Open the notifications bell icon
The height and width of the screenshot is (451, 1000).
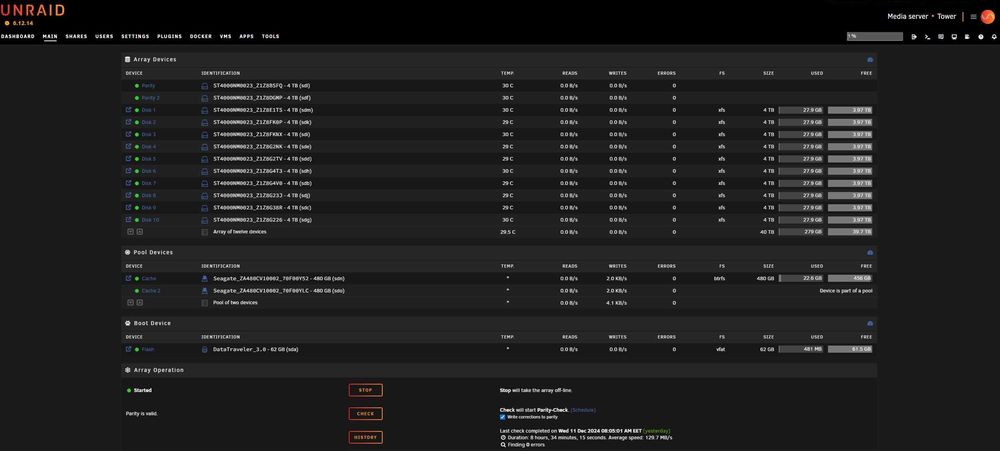[994, 36]
